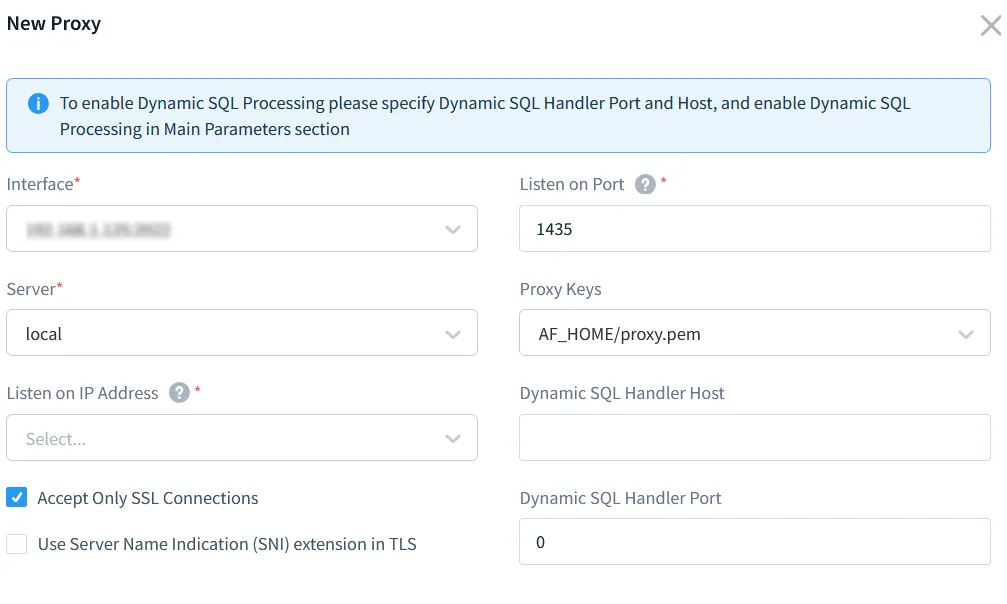Open the Listen on IP Address select
The height and width of the screenshot is (604, 1007).
(242, 438)
